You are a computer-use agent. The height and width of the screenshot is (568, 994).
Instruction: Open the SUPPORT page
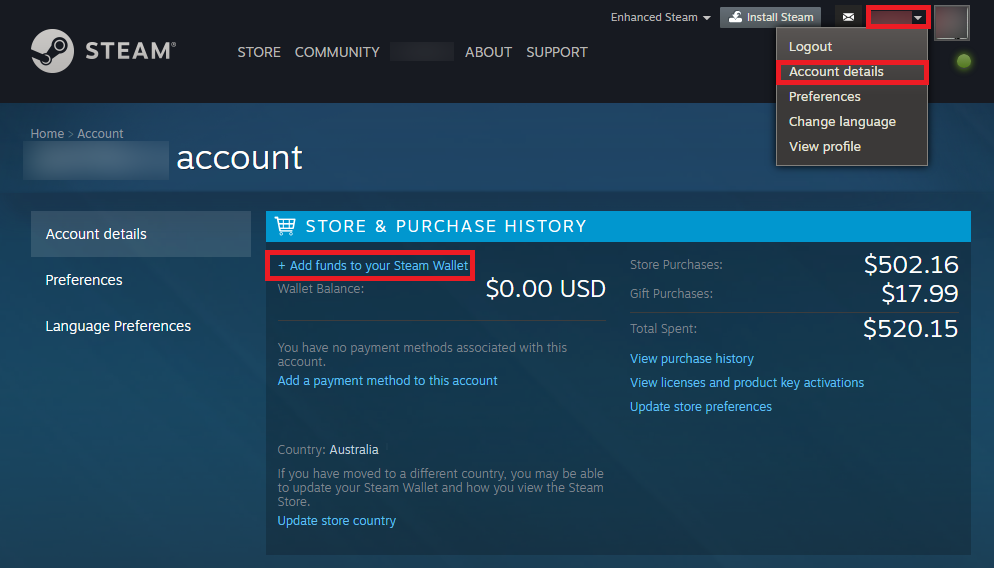click(557, 52)
